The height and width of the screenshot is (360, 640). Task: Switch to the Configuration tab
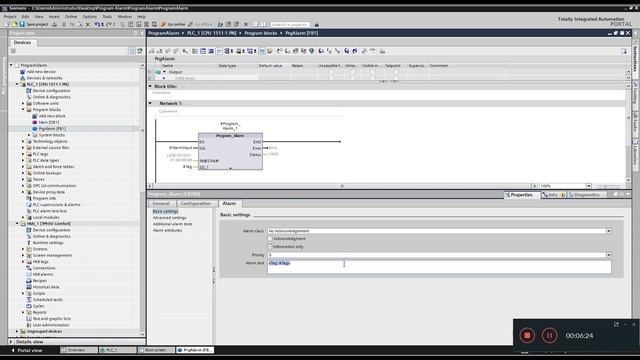pos(196,203)
